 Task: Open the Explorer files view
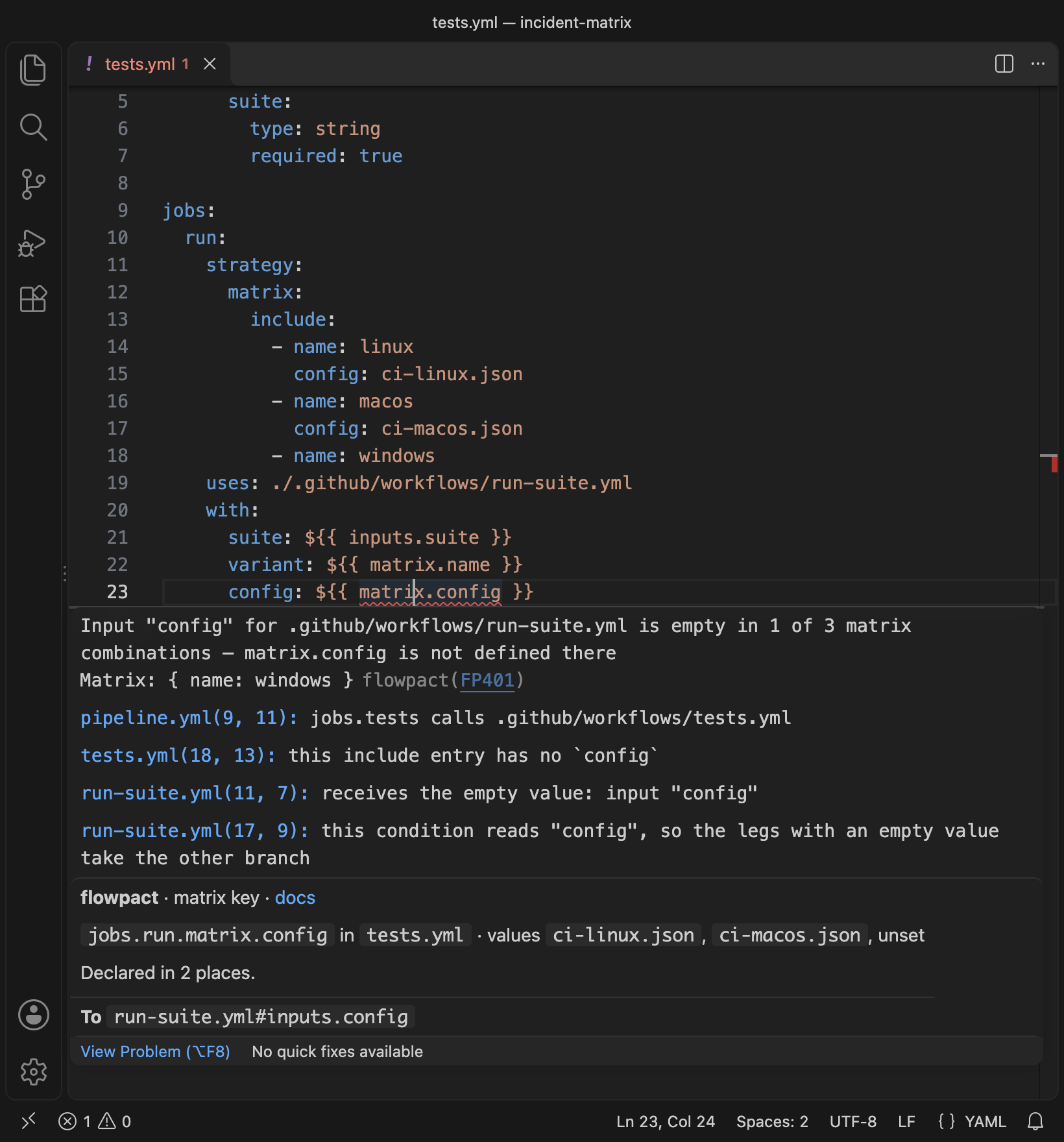tap(33, 70)
